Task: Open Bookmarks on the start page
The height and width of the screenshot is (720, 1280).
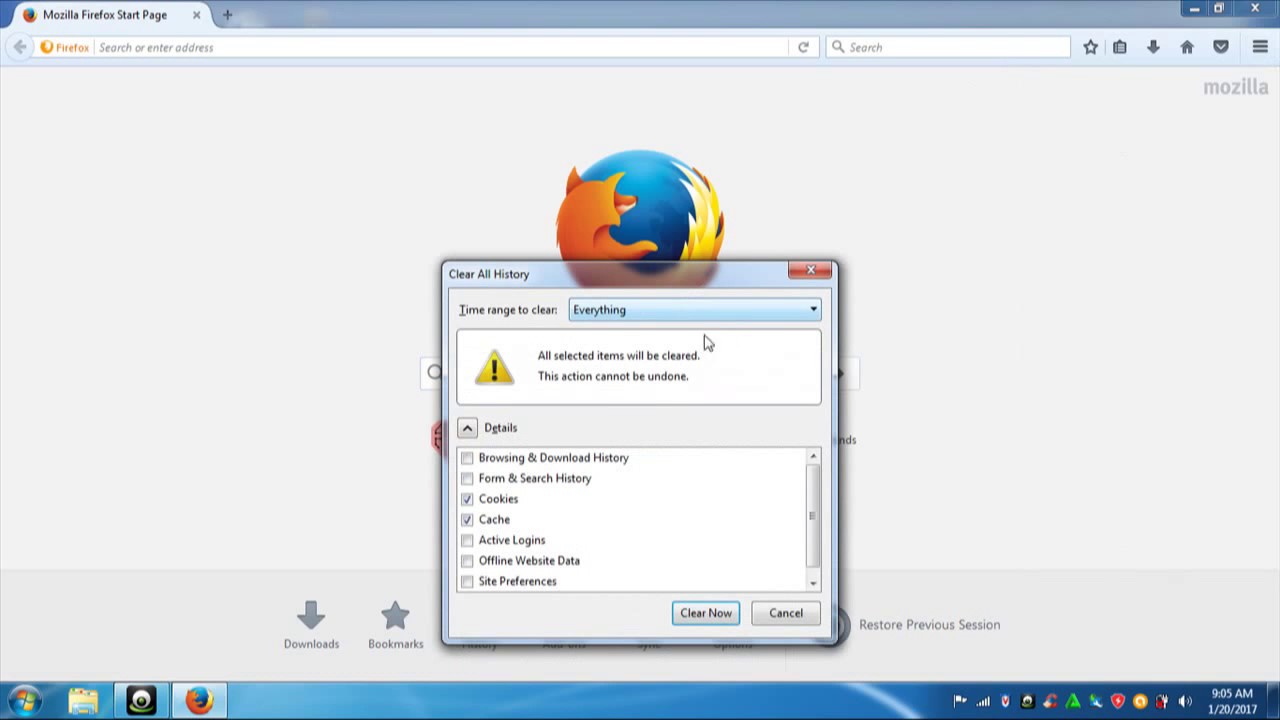Action: coord(395,625)
